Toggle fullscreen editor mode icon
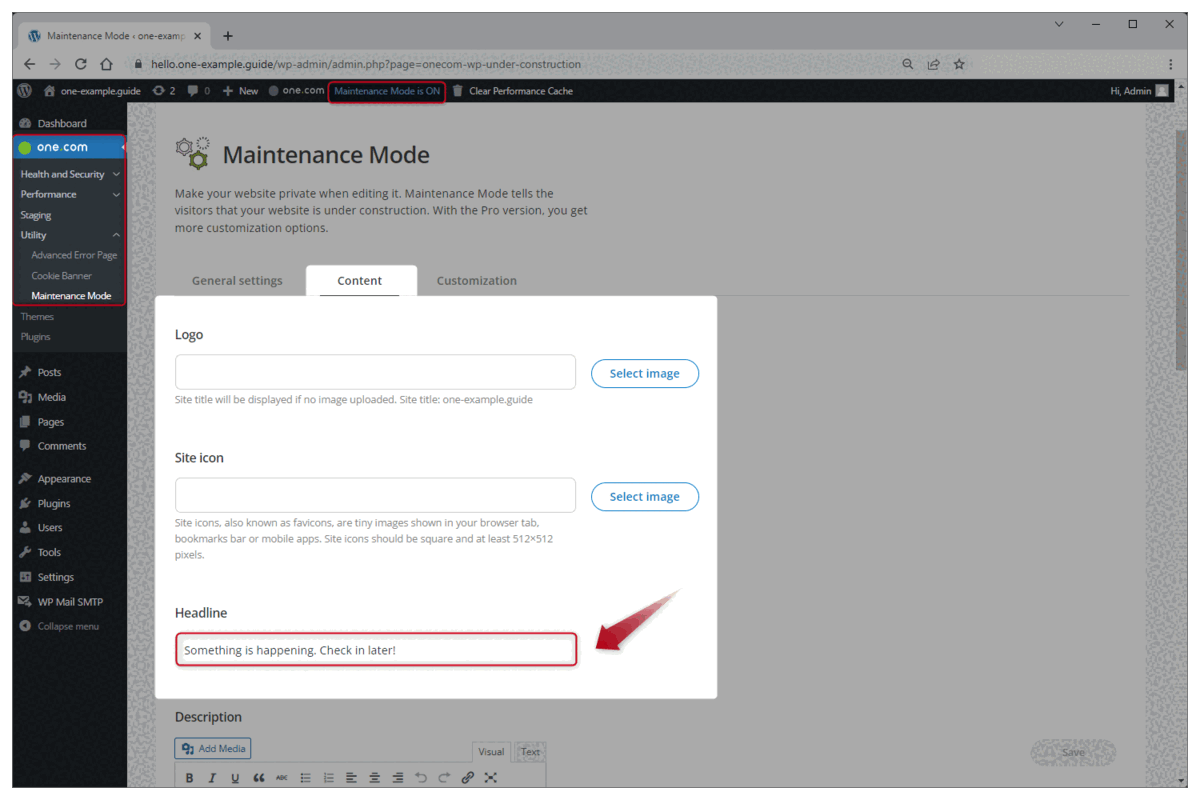The image size is (1200, 800). coord(491,778)
